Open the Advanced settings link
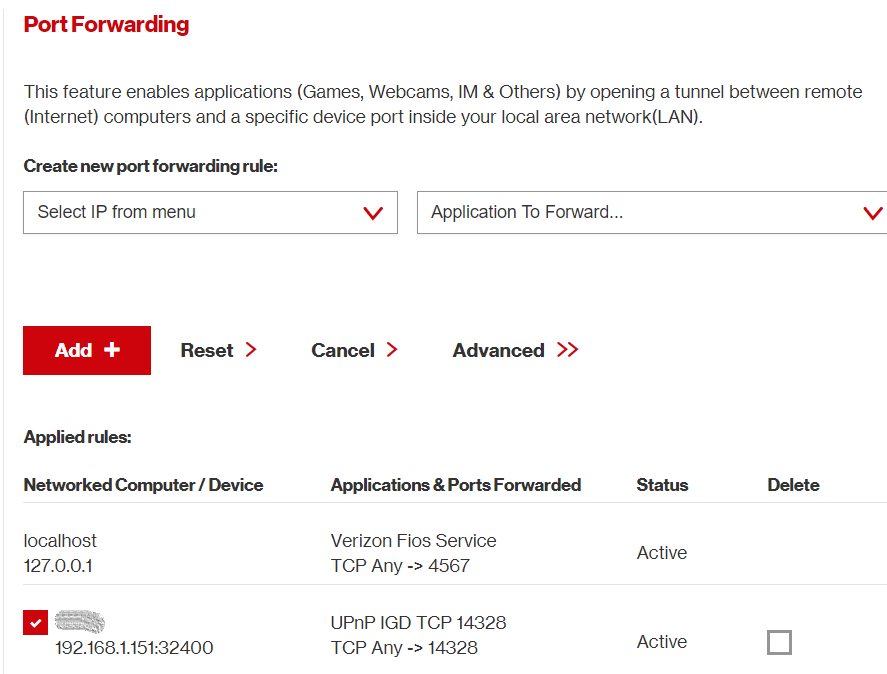The width and height of the screenshot is (887, 674). coord(515,350)
